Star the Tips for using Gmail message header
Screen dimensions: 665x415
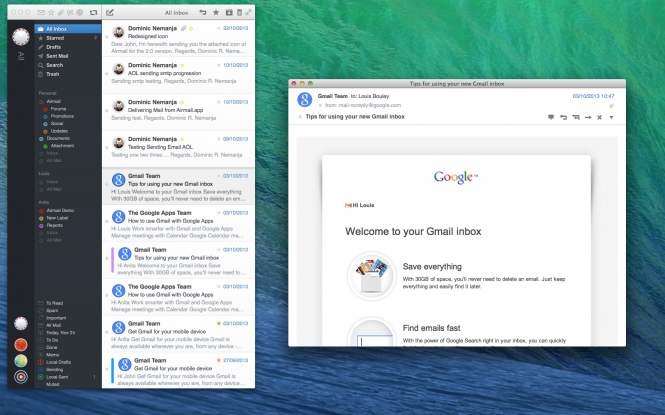300,117
